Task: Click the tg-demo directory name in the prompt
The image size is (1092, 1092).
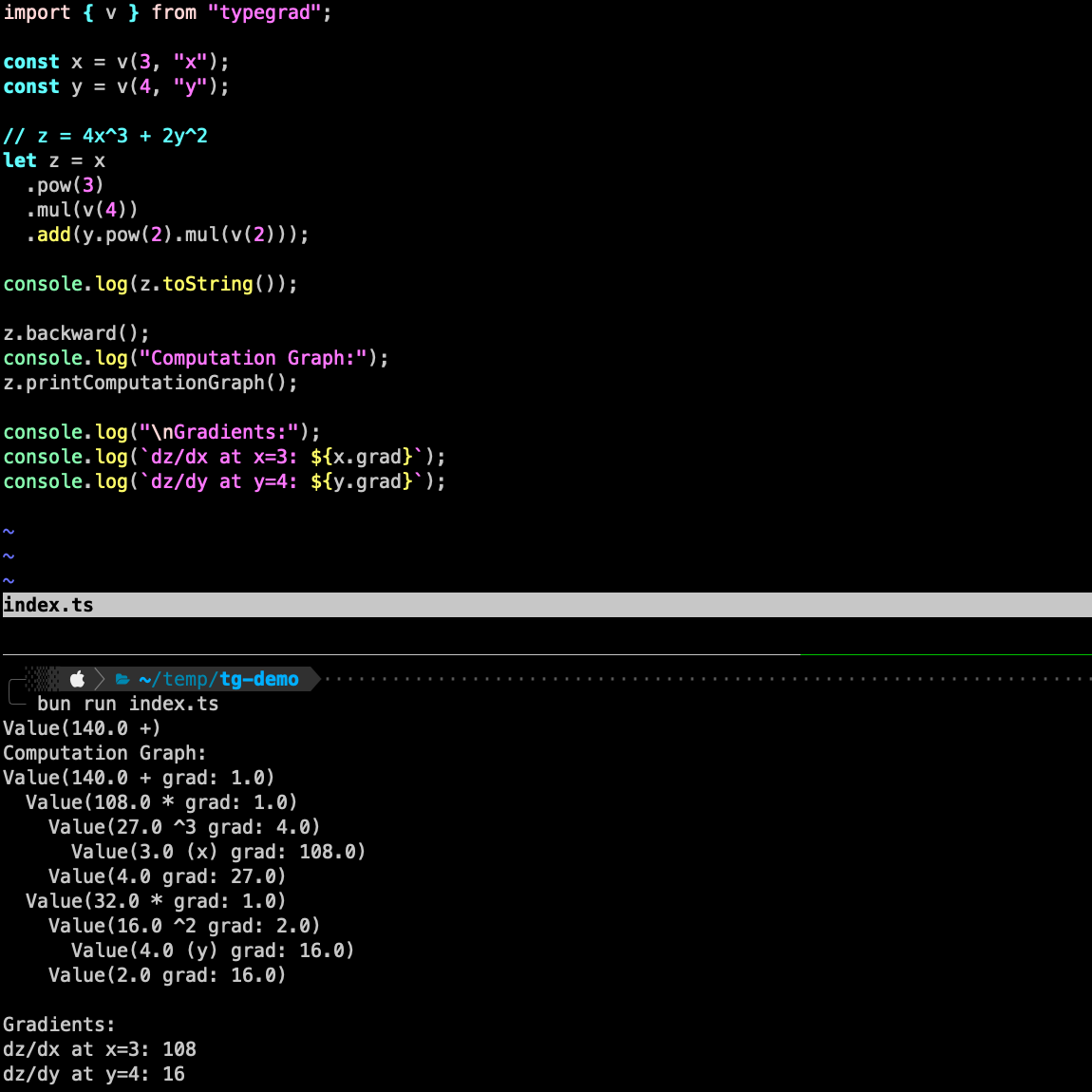Action: click(259, 679)
